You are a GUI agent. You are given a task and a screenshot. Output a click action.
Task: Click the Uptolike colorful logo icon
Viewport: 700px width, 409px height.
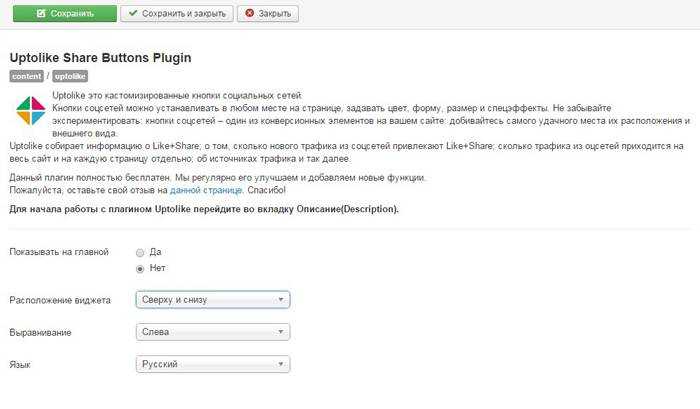tap(31, 111)
